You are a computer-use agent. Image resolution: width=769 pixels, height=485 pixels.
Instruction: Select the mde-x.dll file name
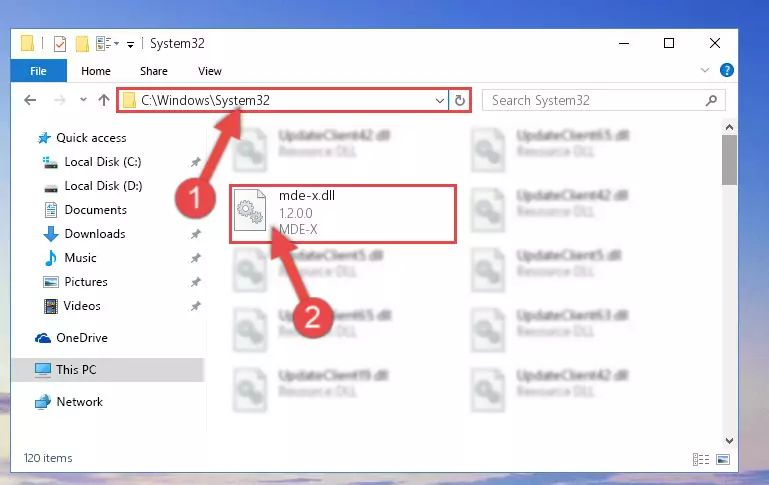coord(307,196)
